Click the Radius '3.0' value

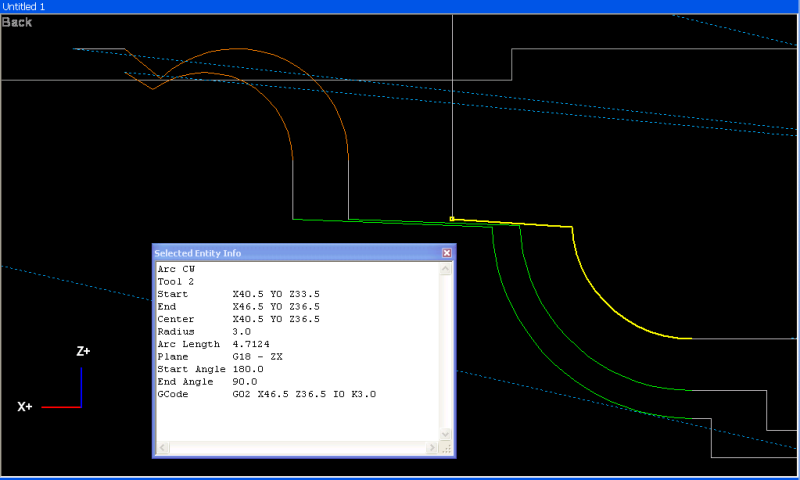point(242,332)
